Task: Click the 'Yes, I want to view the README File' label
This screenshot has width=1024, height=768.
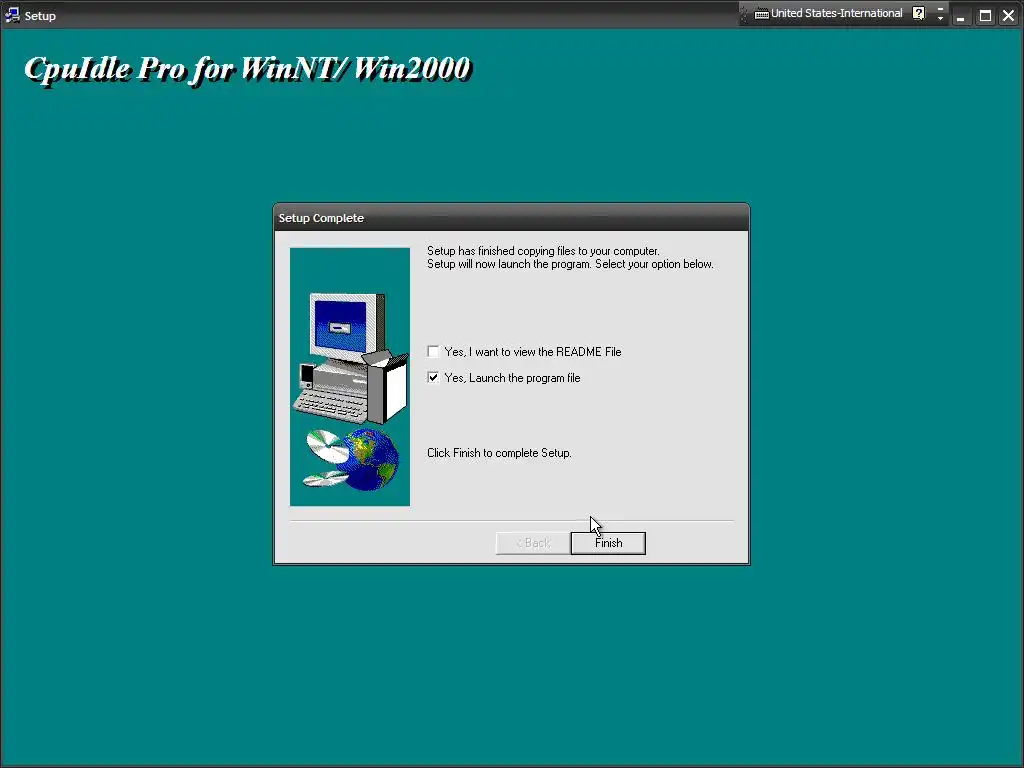Action: tap(533, 352)
